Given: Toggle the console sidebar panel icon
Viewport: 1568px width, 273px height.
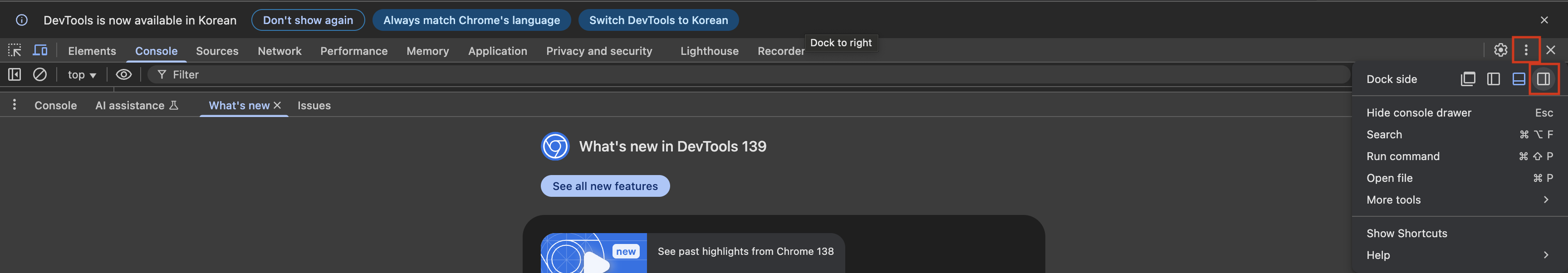Looking at the screenshot, I should tap(15, 75).
